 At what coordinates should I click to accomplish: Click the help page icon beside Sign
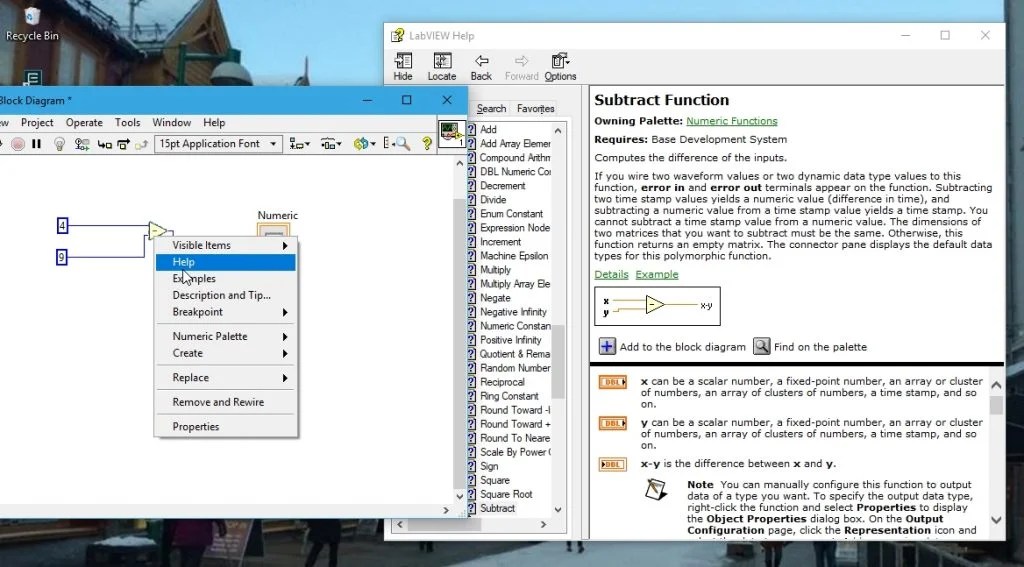tap(472, 466)
